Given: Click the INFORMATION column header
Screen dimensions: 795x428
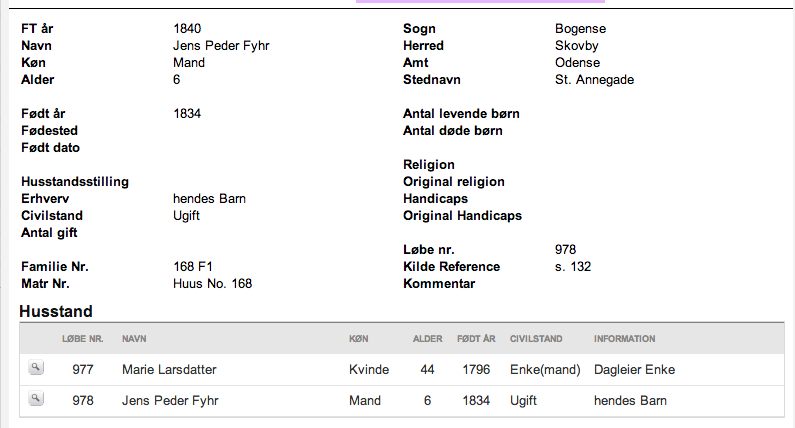Looking at the screenshot, I should coord(625,339).
